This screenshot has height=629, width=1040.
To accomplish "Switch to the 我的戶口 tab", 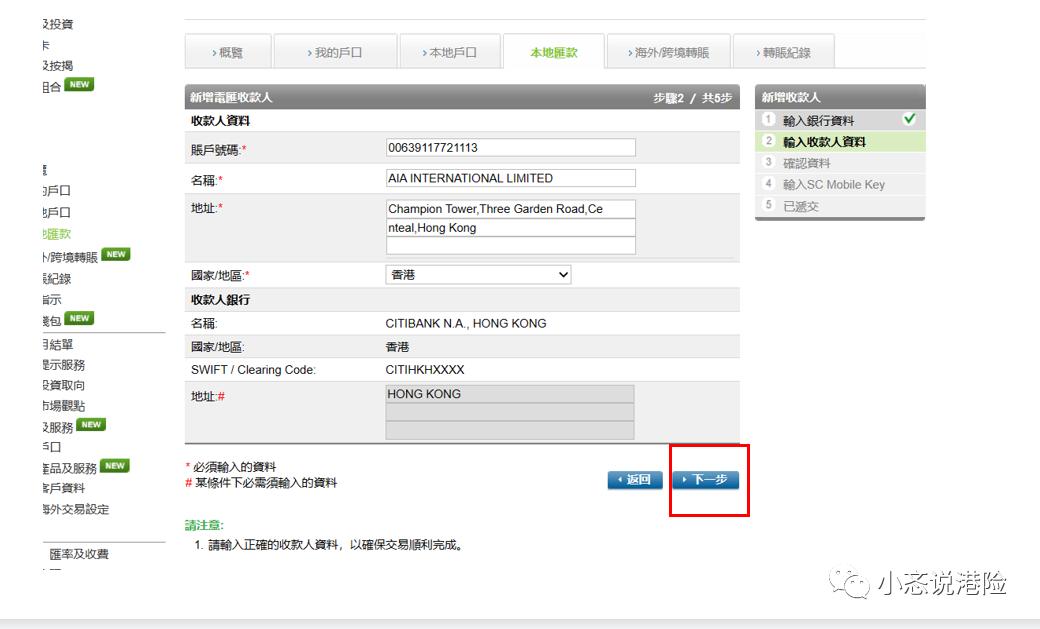I will 336,52.
